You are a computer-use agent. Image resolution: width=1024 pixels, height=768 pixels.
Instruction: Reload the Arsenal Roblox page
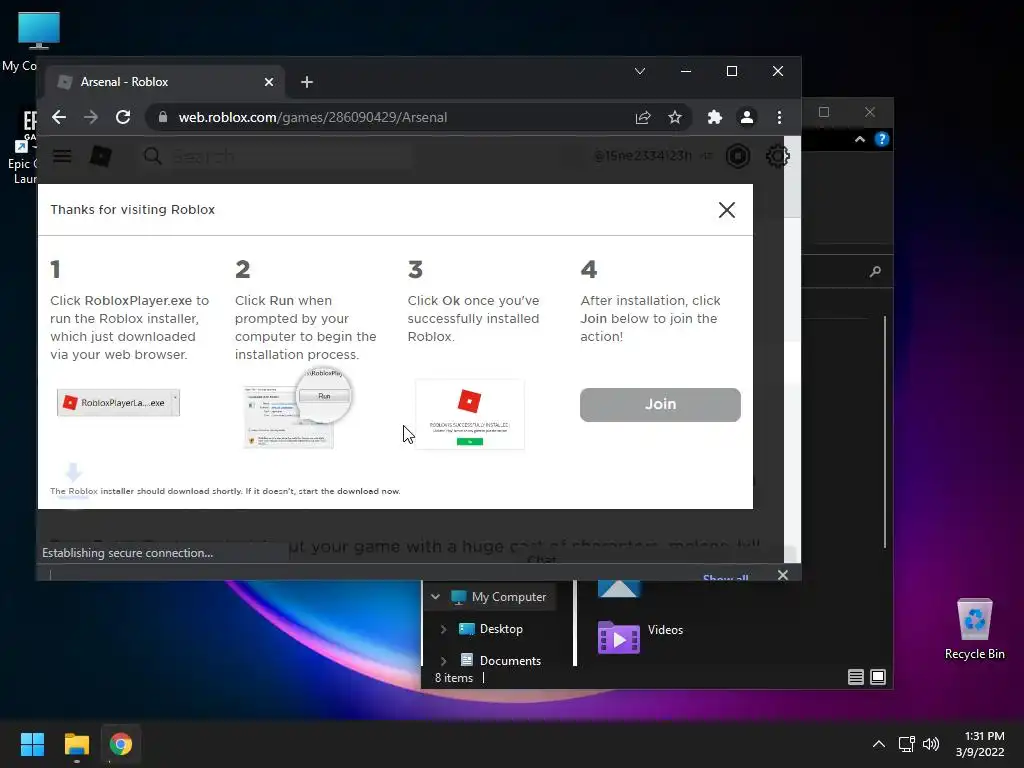pyautogui.click(x=123, y=118)
